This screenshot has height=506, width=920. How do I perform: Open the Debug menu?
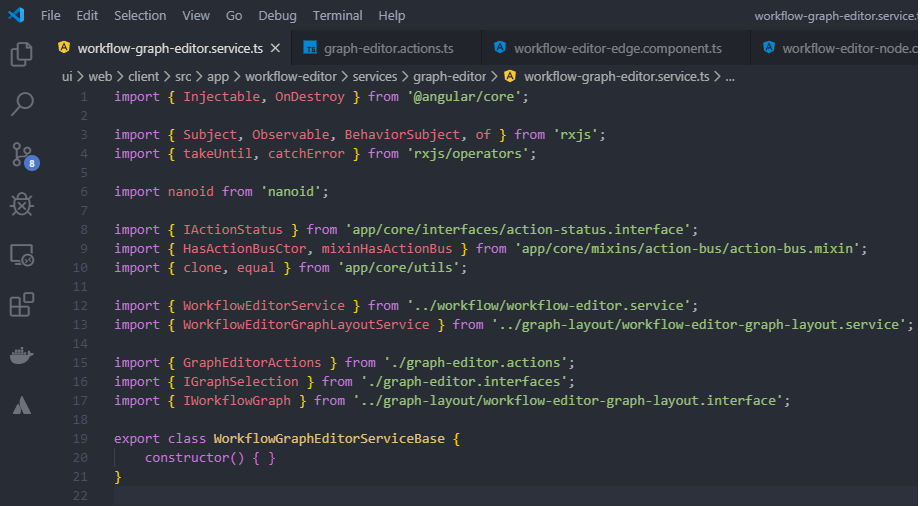[278, 15]
